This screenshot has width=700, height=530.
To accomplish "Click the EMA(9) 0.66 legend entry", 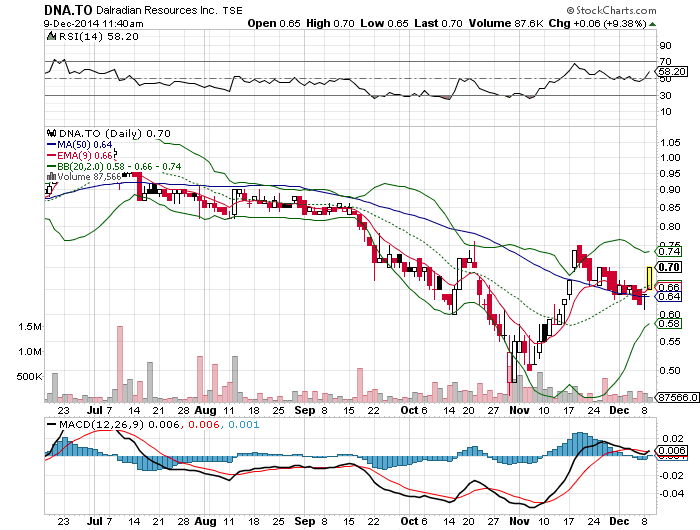I will click(x=80, y=155).
